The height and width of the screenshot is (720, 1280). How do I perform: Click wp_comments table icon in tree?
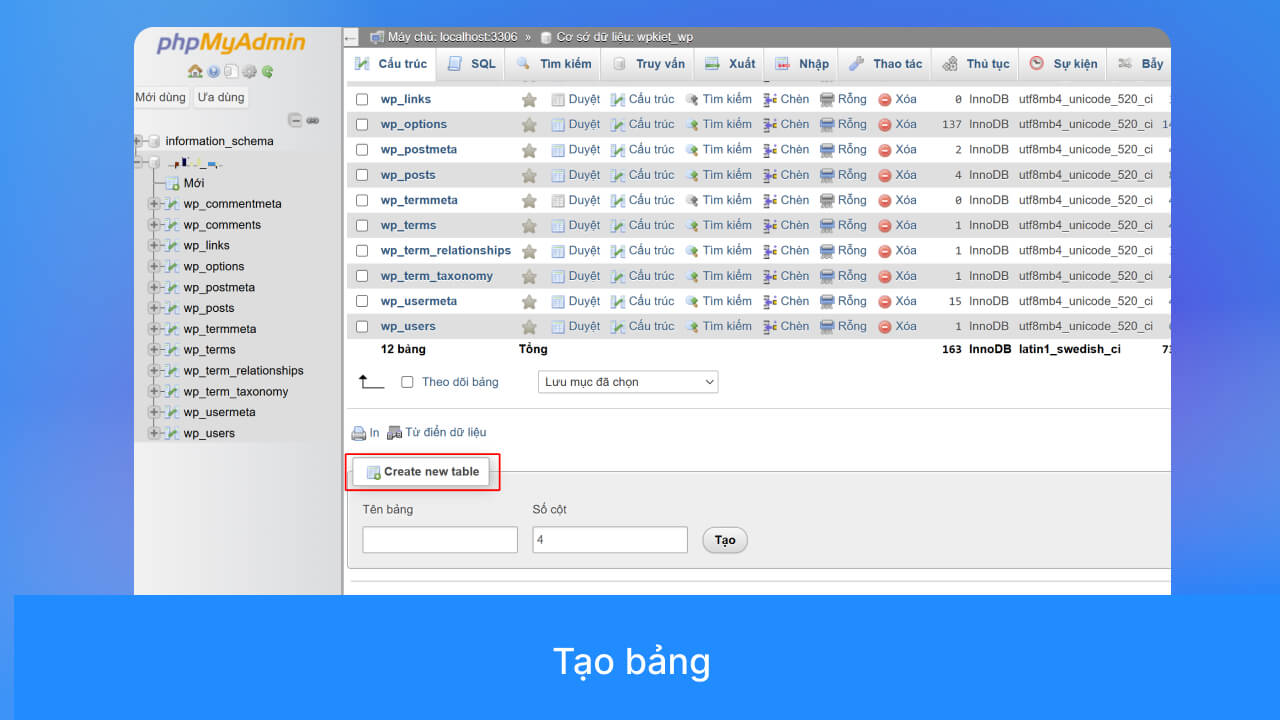coord(172,225)
